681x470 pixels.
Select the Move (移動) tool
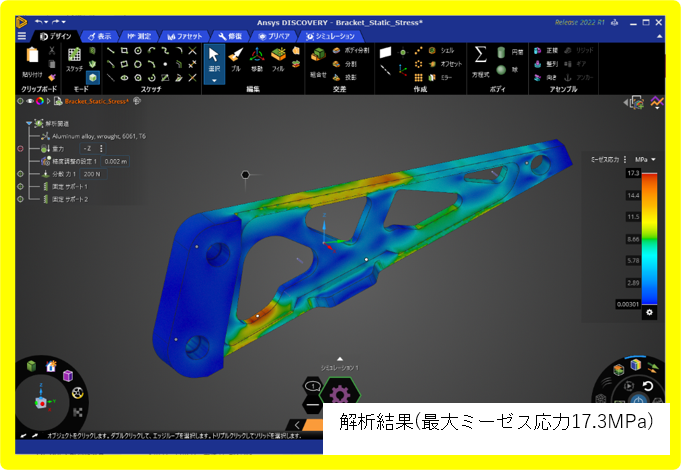pos(257,60)
